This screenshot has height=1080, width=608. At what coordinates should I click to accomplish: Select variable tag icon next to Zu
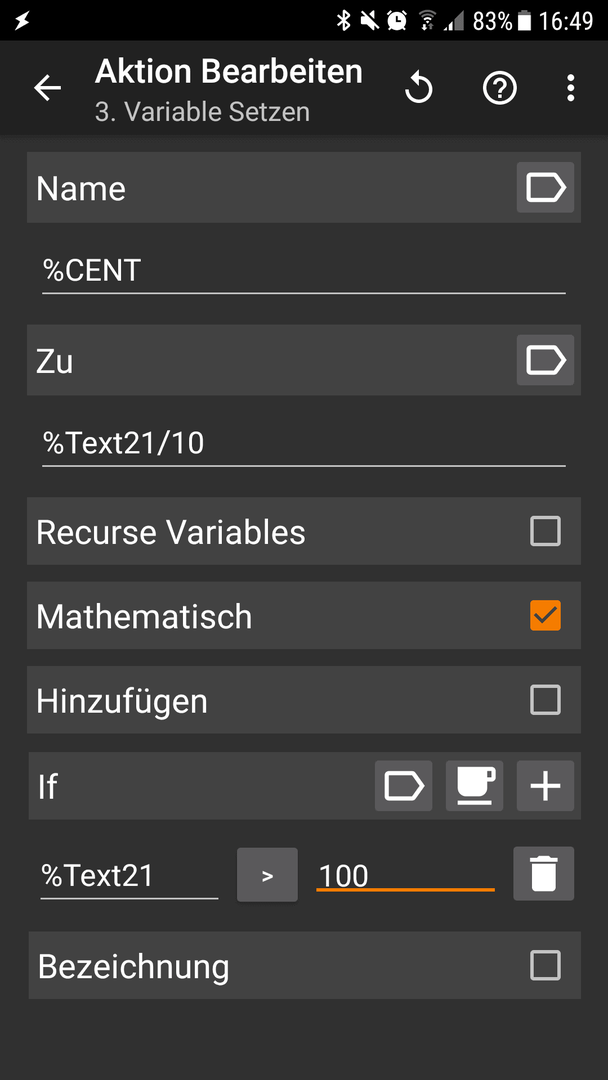pos(545,360)
